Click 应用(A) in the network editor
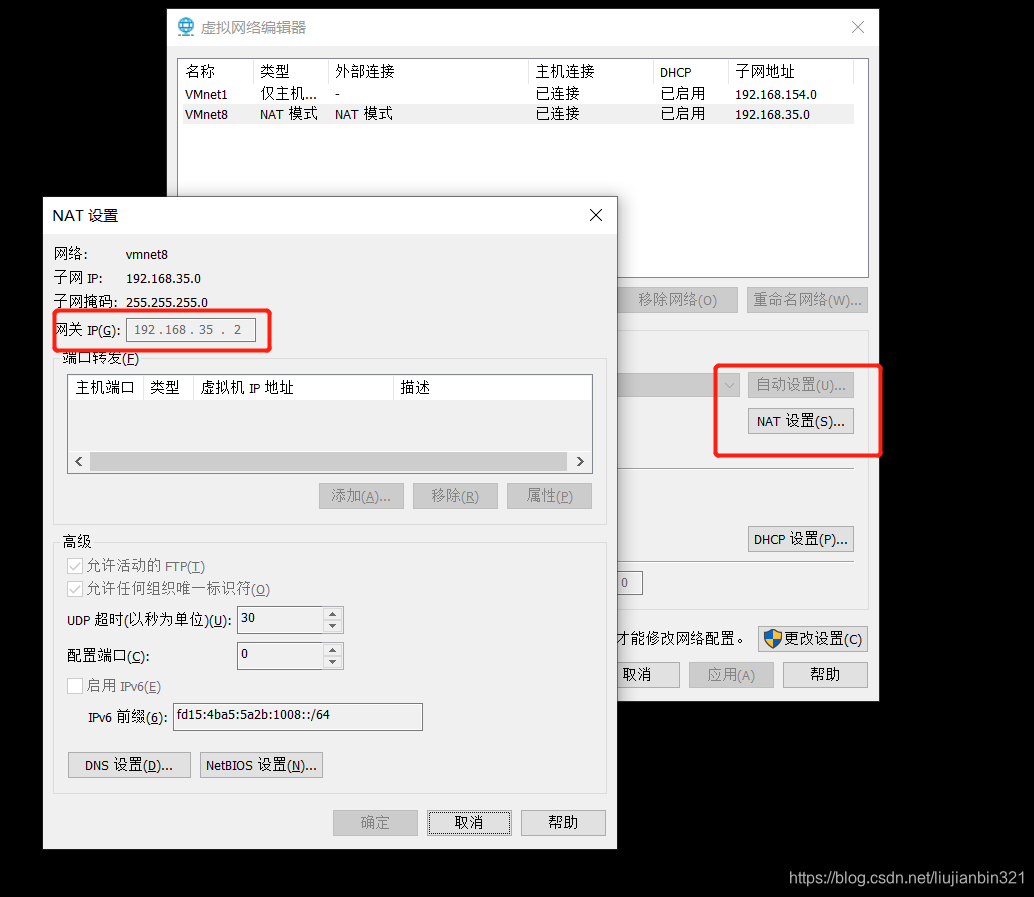Screen dimensions: 1034x897 tap(730, 674)
